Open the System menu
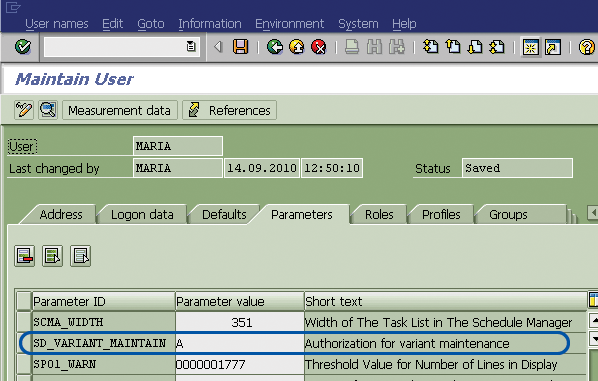Screen dimensions: 598x381 pyautogui.click(x=358, y=24)
